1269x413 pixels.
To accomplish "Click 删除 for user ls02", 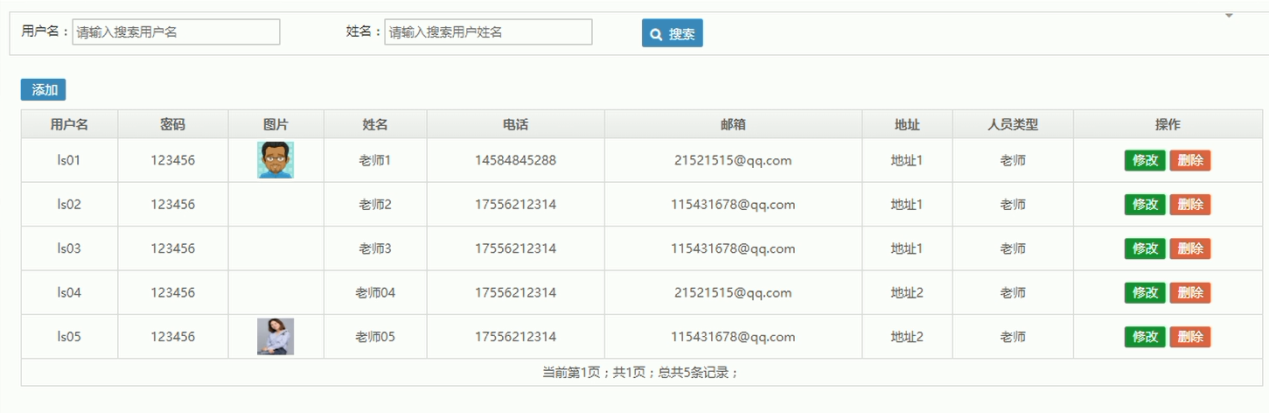I will pyautogui.click(x=1190, y=204).
